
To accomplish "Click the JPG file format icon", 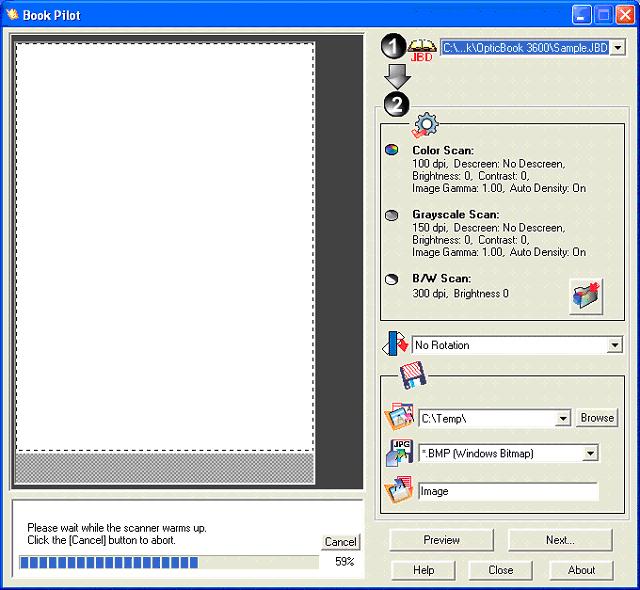I will [400, 452].
